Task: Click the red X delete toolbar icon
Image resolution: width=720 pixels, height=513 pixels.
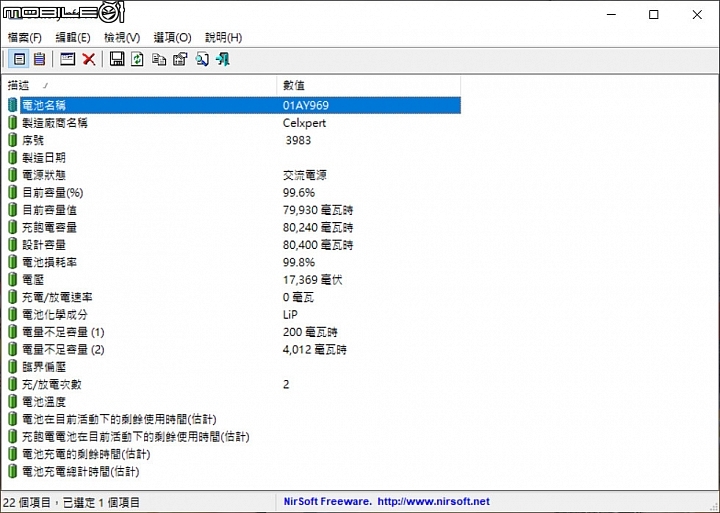Action: [x=89, y=59]
